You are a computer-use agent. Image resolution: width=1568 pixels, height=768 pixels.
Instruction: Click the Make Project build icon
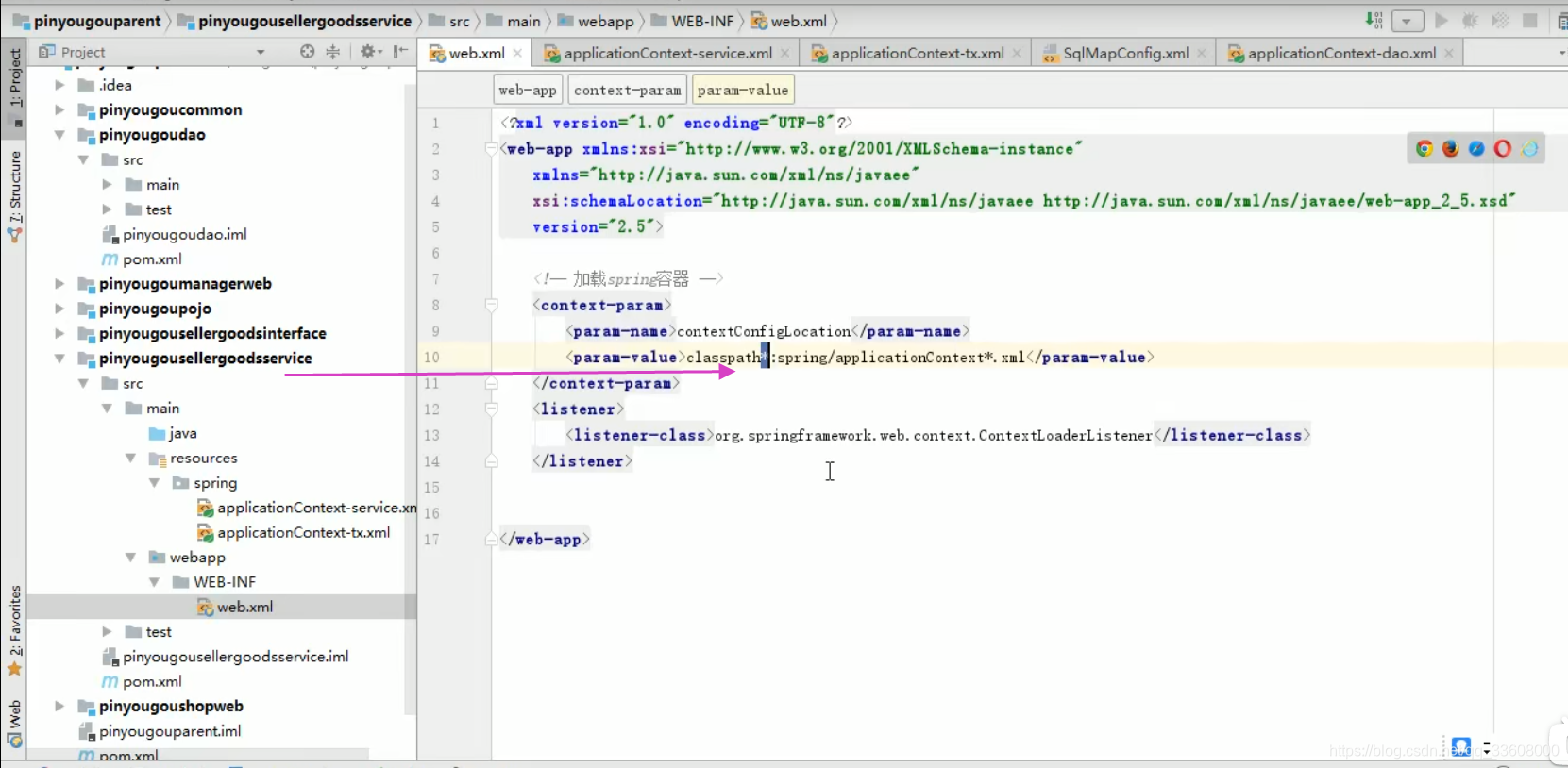1374,21
